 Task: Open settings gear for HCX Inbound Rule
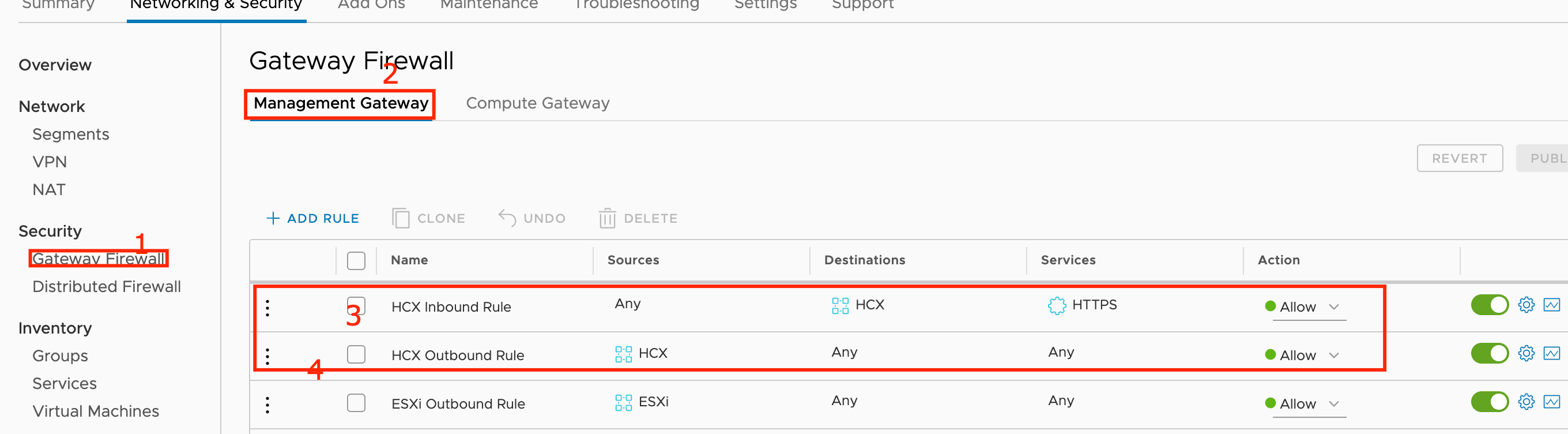(x=1525, y=305)
